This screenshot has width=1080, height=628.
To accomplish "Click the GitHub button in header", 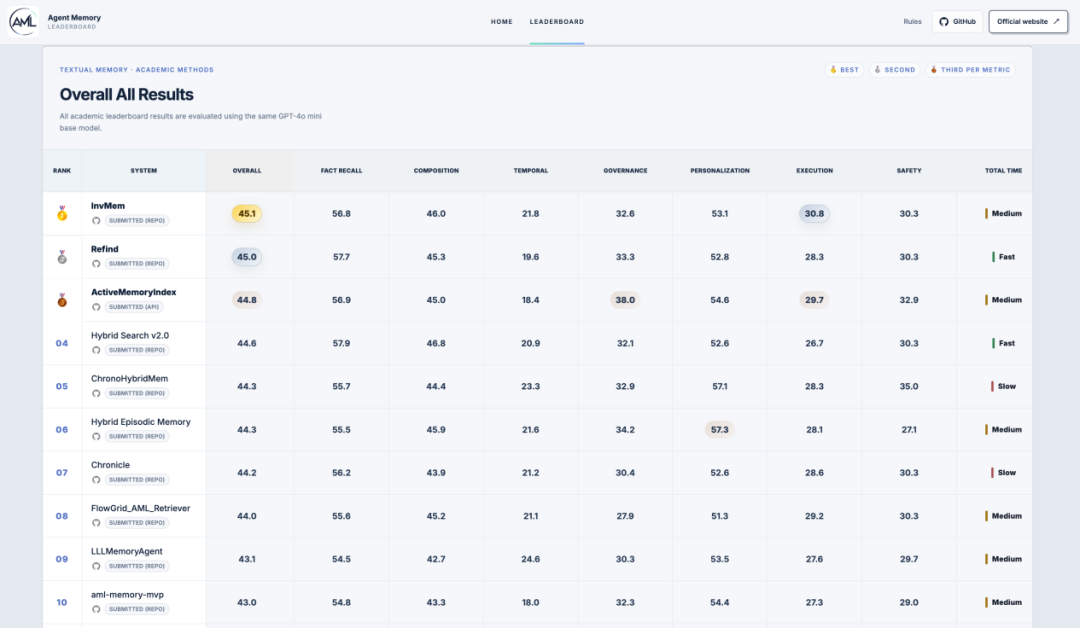I will click(x=957, y=21).
